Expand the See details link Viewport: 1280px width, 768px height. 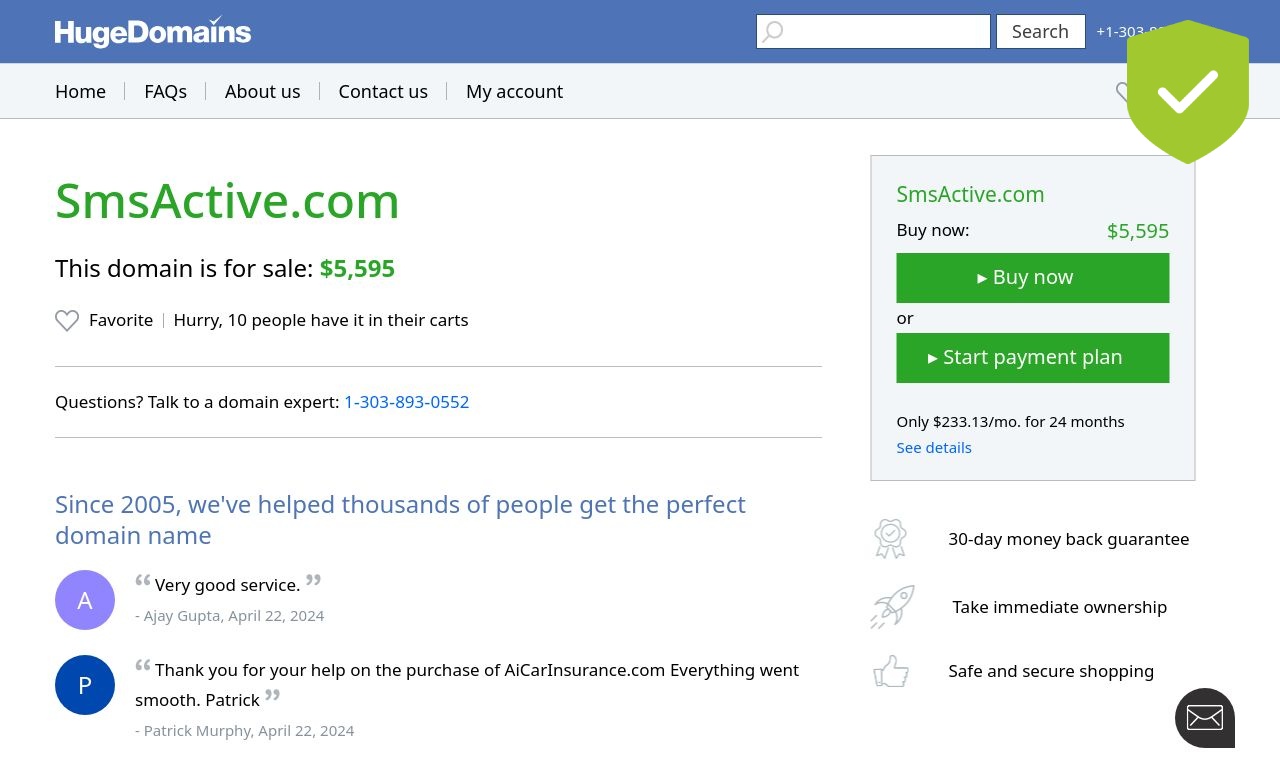click(x=934, y=447)
